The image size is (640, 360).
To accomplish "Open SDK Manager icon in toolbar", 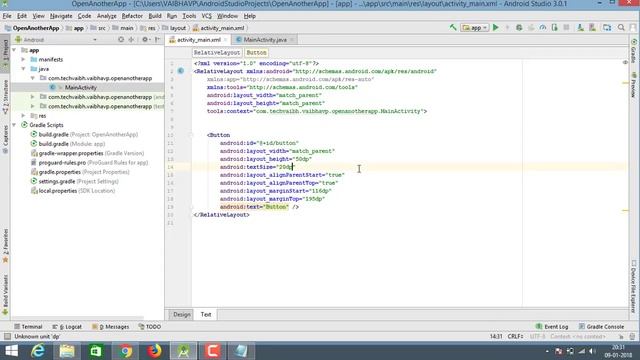I will click(592, 28).
